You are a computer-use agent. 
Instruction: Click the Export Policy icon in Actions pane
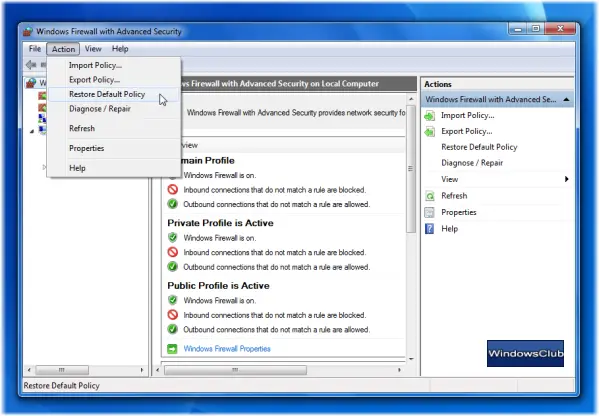[x=430, y=132]
